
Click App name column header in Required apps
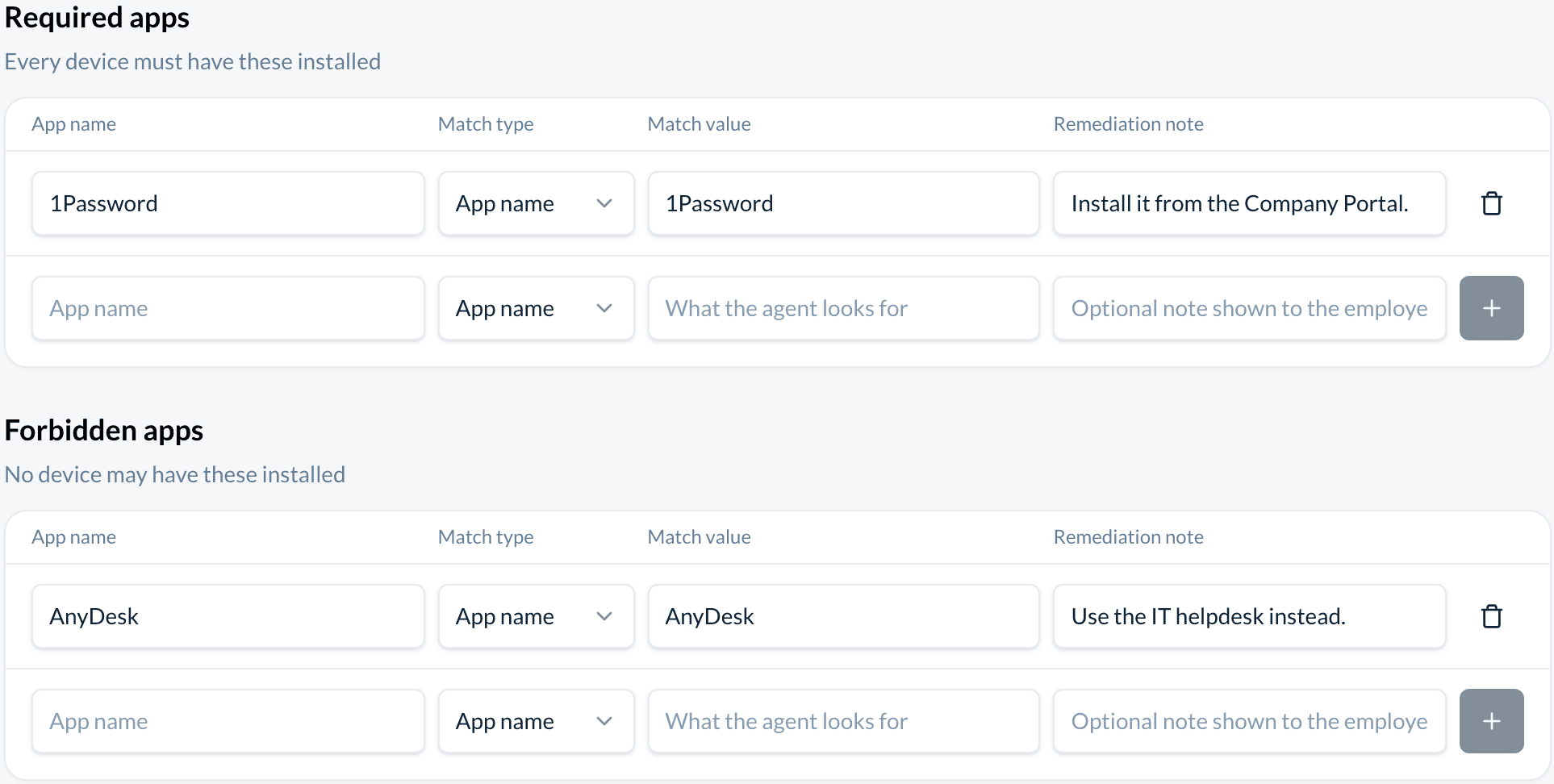[x=73, y=124]
